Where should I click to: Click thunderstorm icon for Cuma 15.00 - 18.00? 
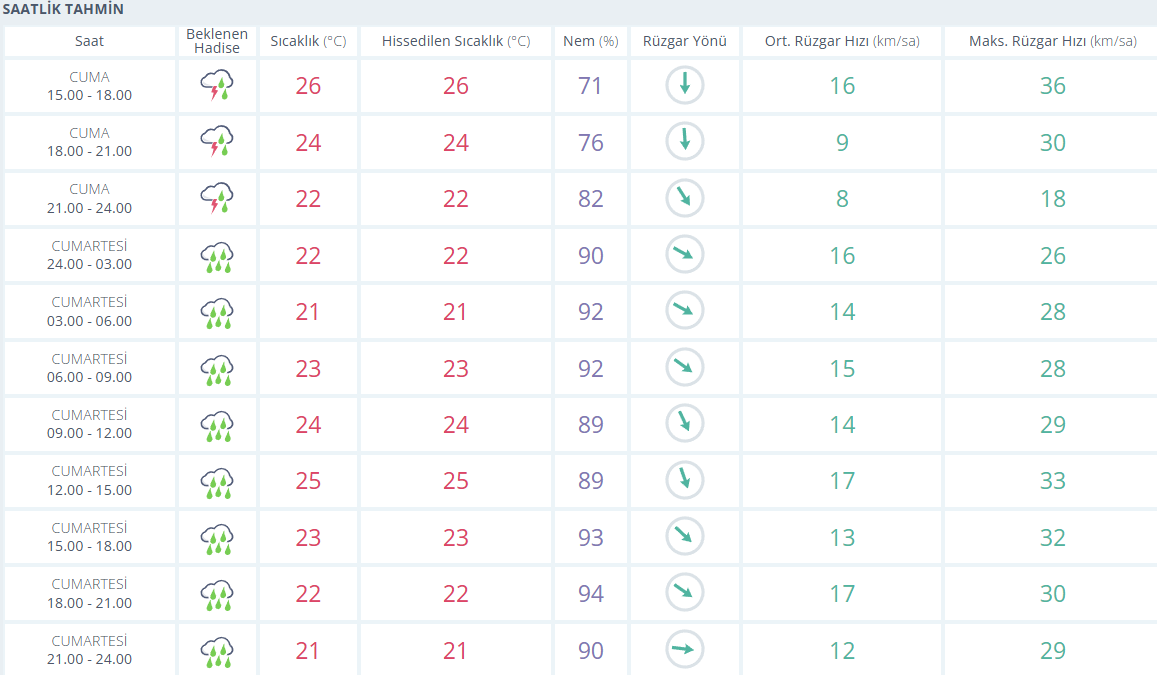[x=217, y=86]
